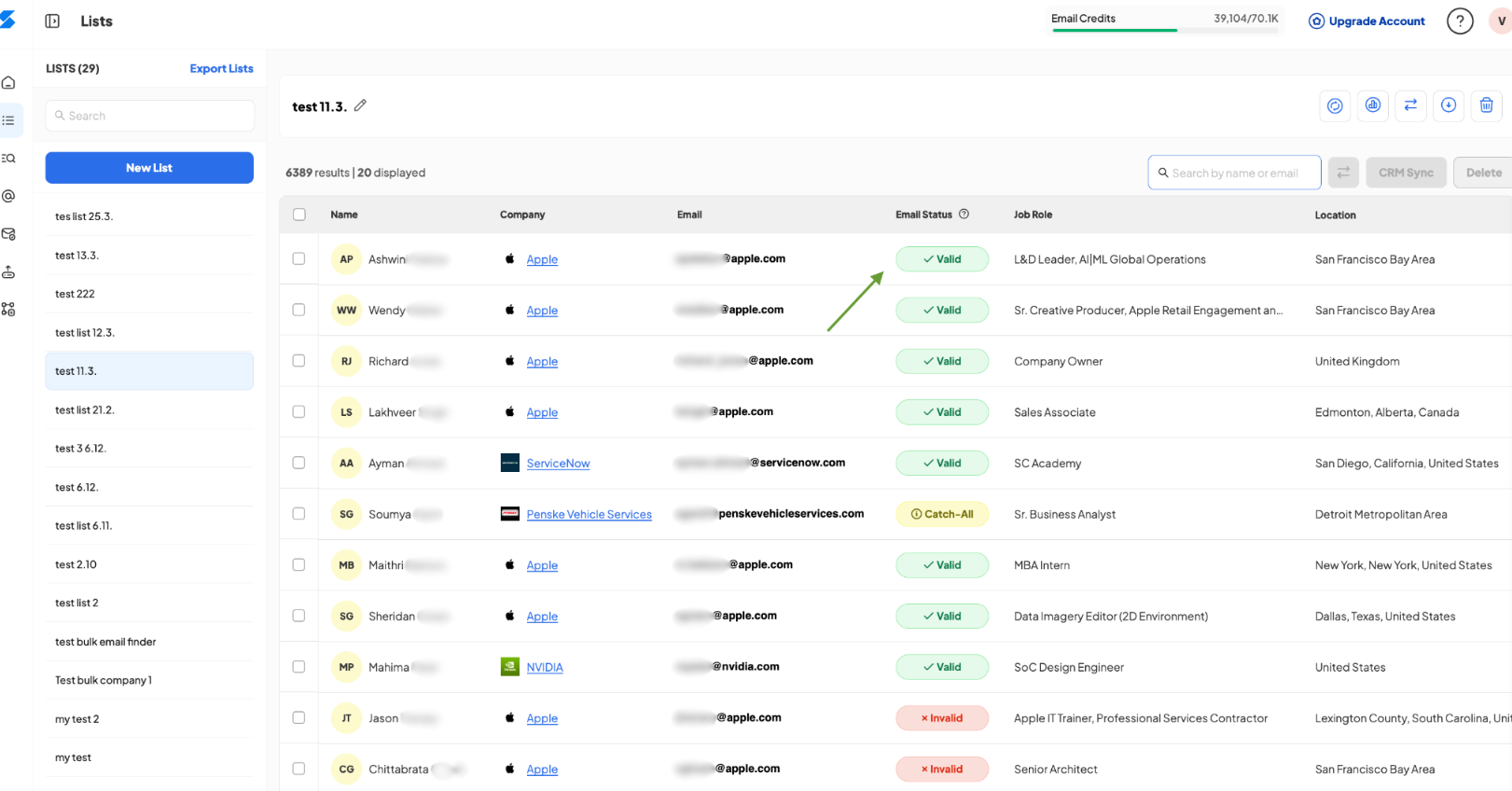Check the box for Wendy's row
Viewport: 1512px width, 791px height.
click(298, 310)
